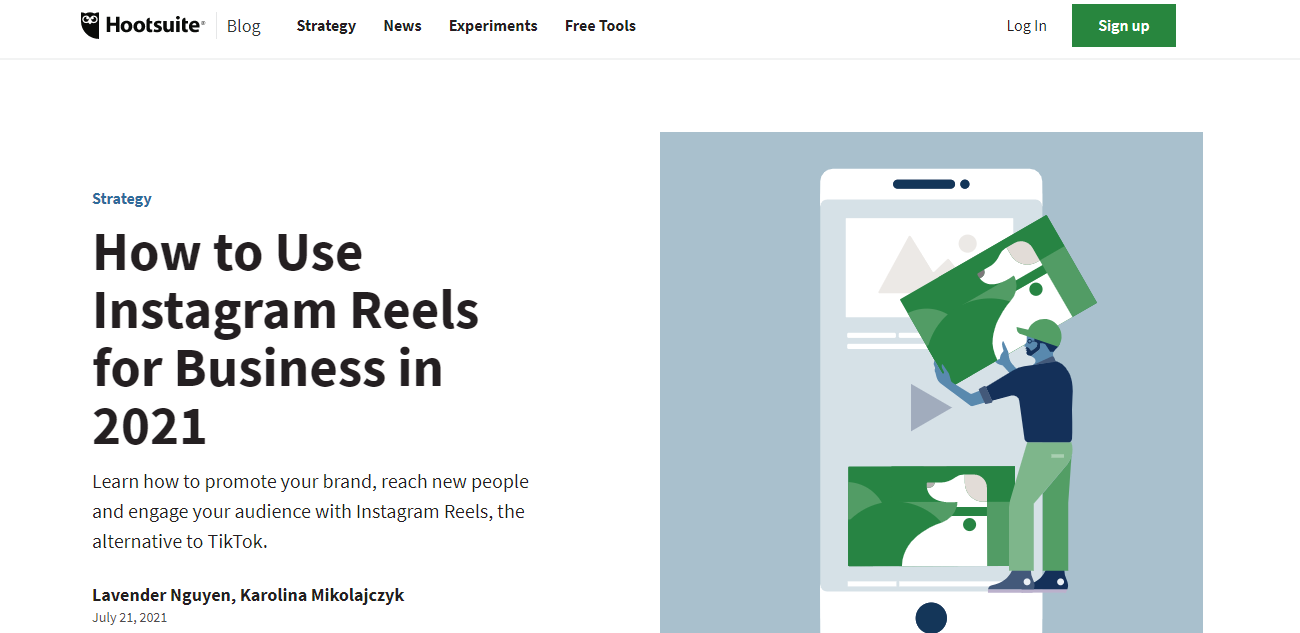Click the Hootsuite owl logo icon
Image resolution: width=1300 pixels, height=633 pixels.
[91, 25]
